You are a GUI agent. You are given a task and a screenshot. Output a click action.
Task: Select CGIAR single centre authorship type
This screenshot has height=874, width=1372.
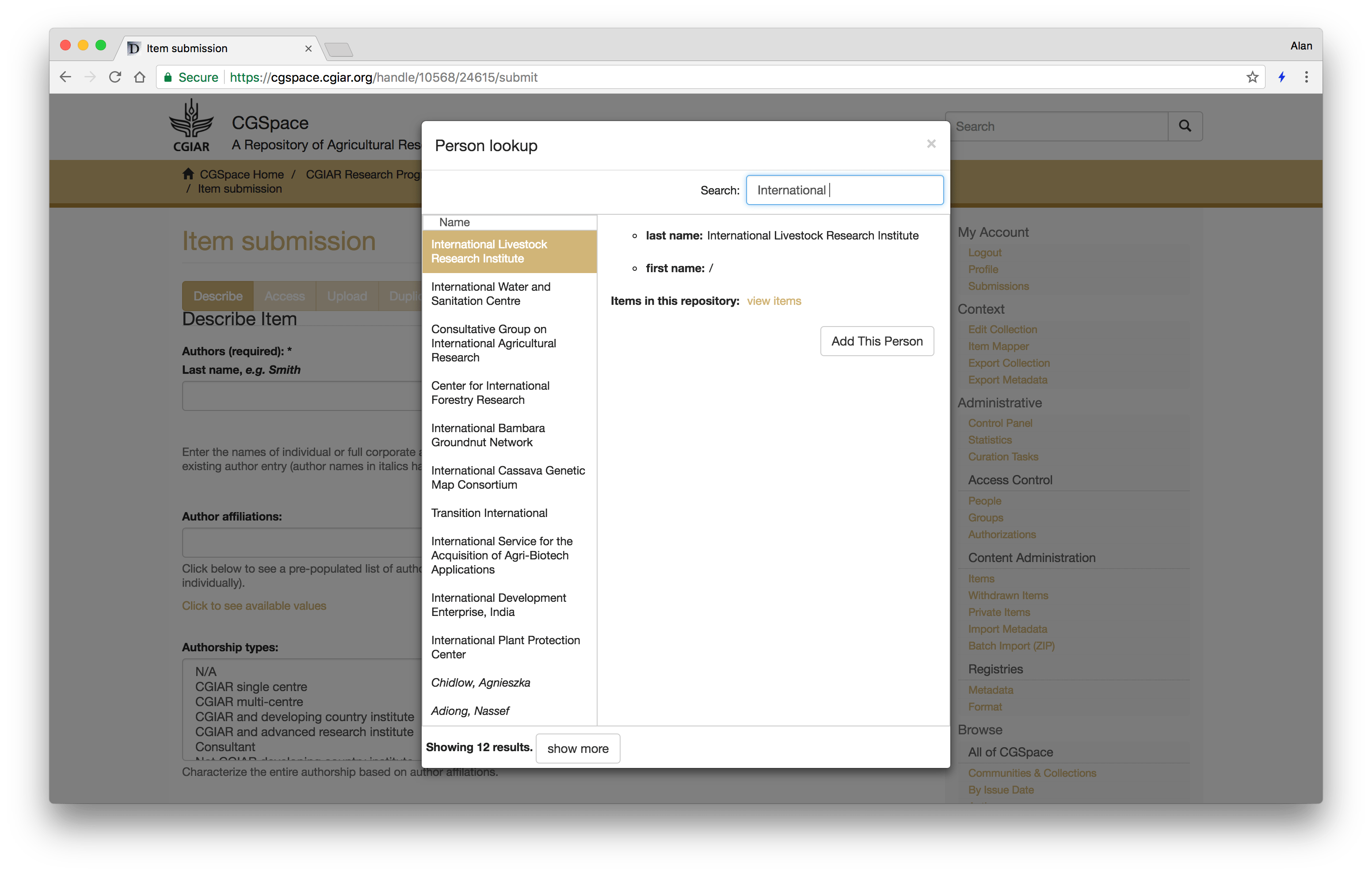(x=251, y=687)
